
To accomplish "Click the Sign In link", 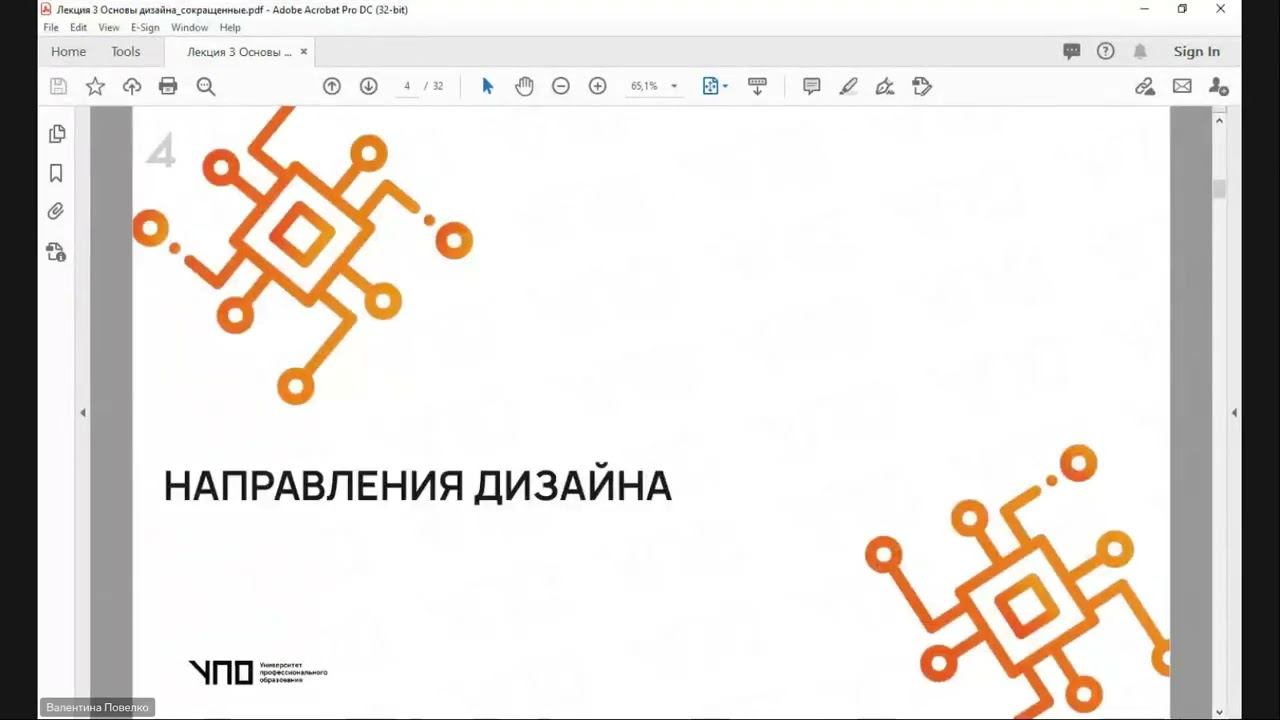I will tap(1197, 52).
